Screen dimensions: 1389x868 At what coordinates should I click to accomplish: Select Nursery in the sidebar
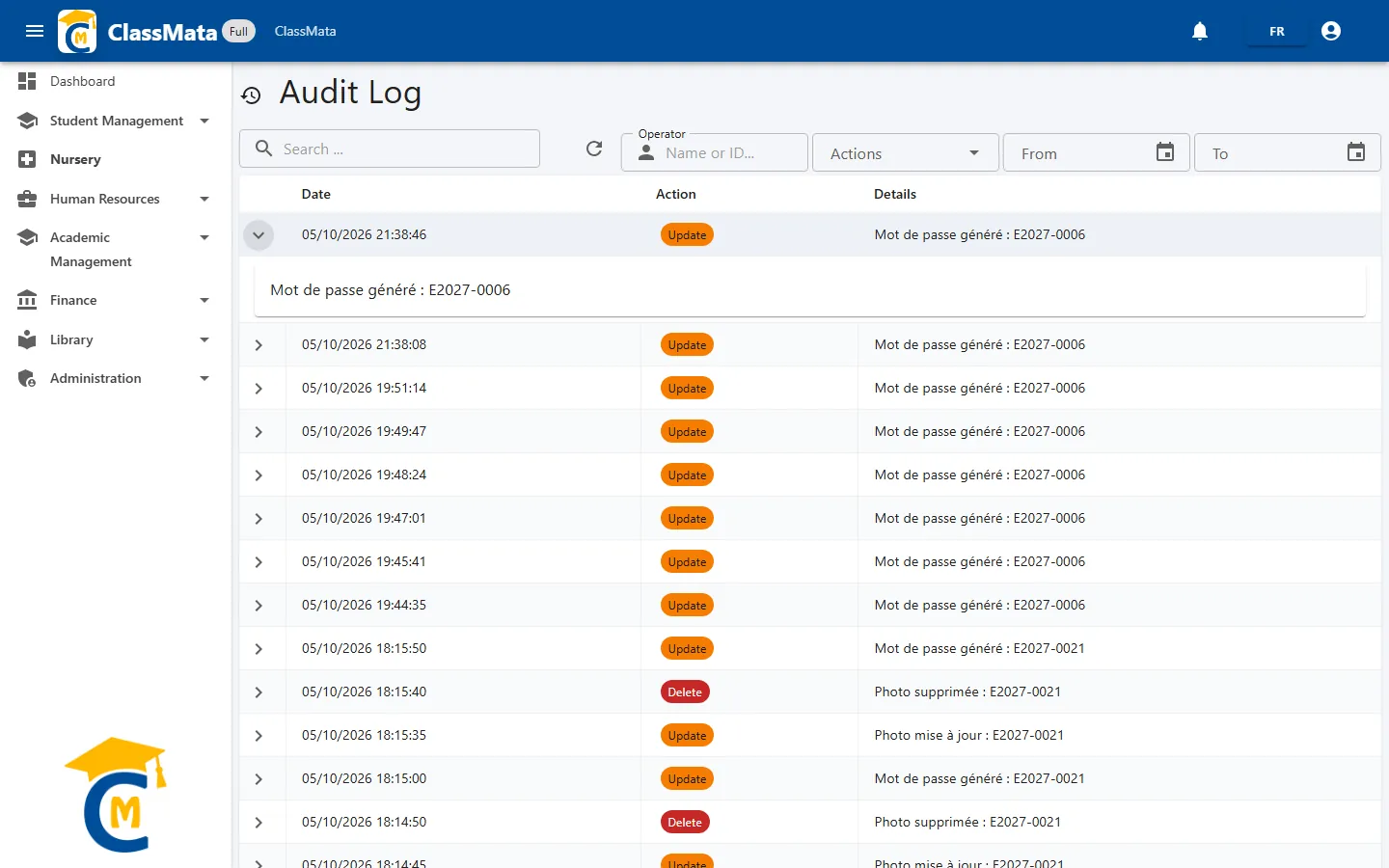[x=75, y=159]
